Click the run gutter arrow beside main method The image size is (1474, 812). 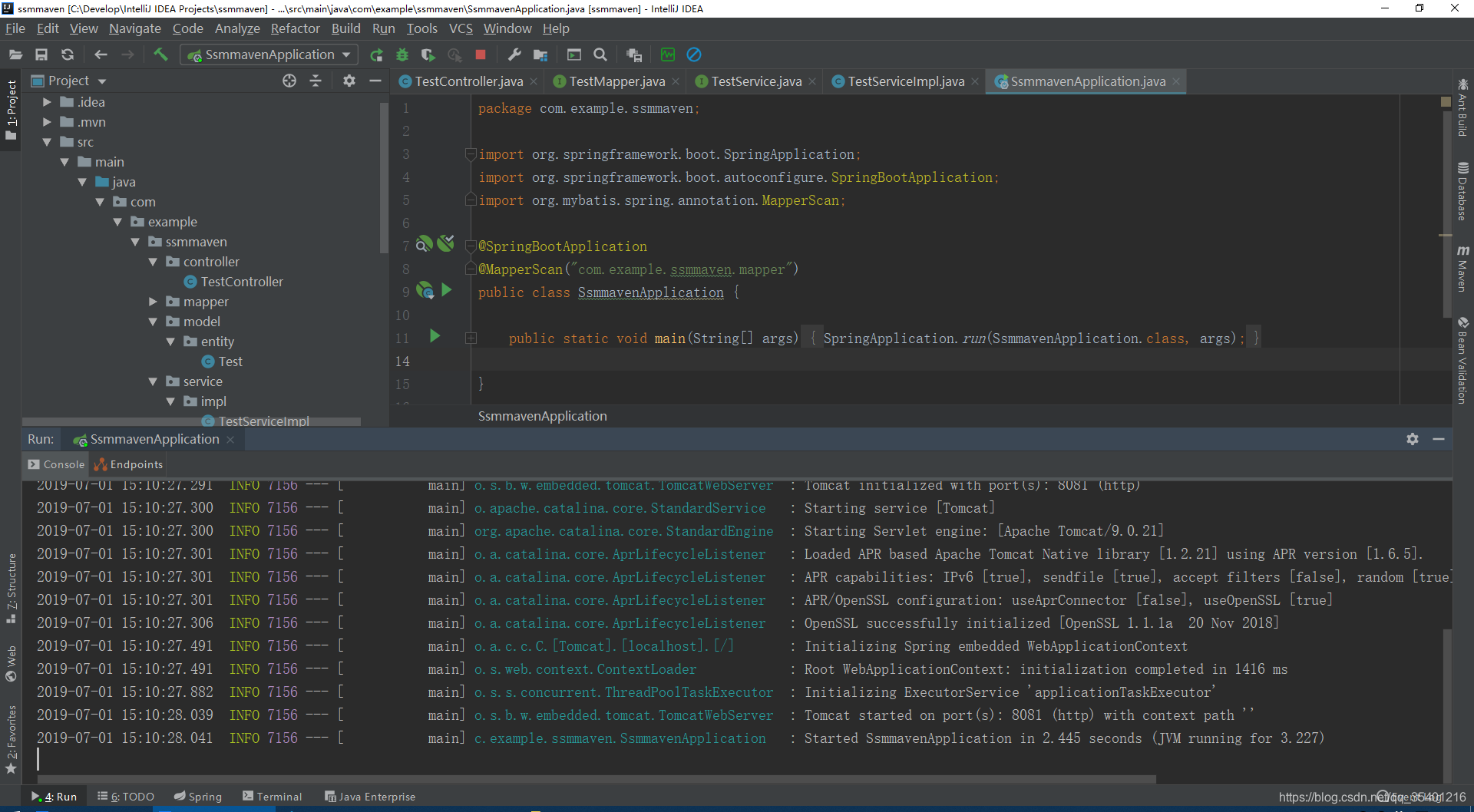435,336
